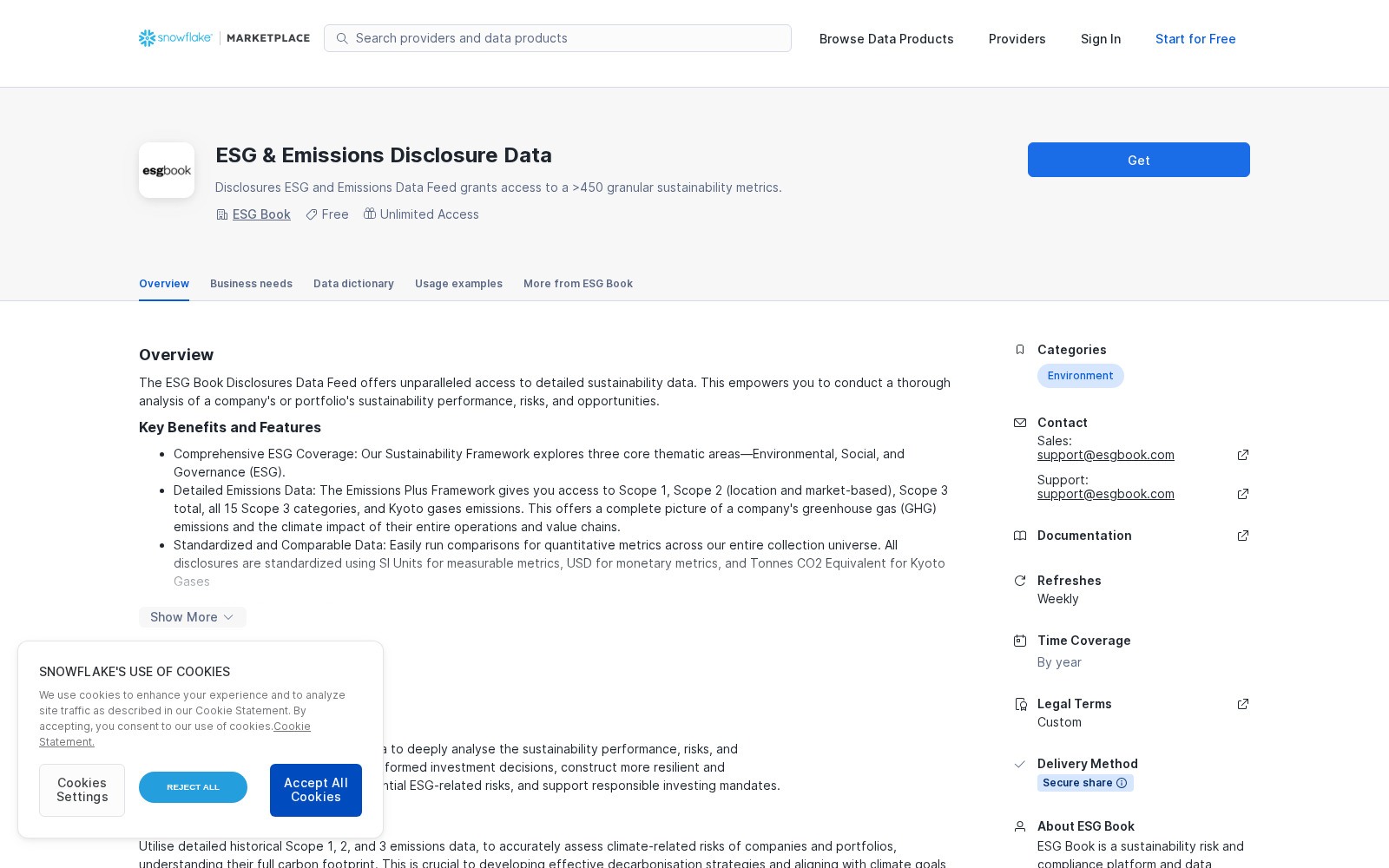Click the Support support@esgbook.com email link
The height and width of the screenshot is (868, 1389).
(1106, 494)
